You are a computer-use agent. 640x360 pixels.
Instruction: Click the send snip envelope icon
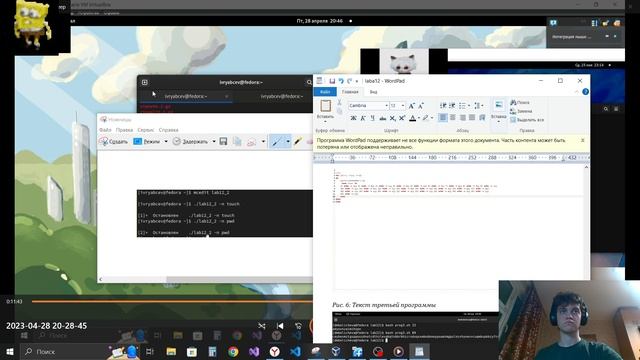[251, 142]
